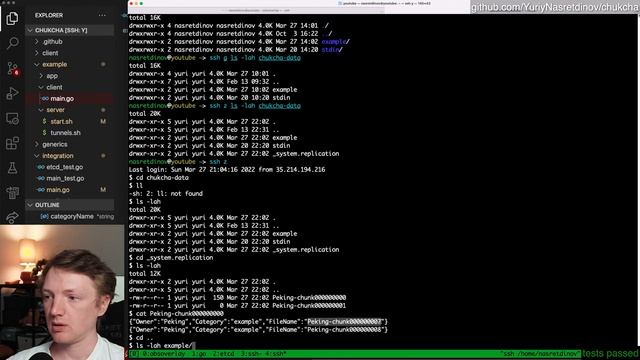This screenshot has width=640, height=360.
Task: Open Run and Debug view icon
Action: point(12,93)
